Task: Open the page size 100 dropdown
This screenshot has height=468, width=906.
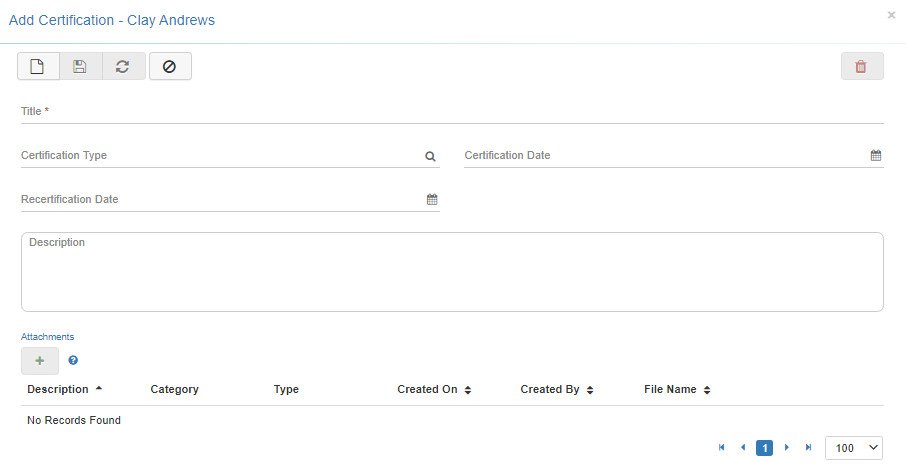Action: tap(853, 448)
